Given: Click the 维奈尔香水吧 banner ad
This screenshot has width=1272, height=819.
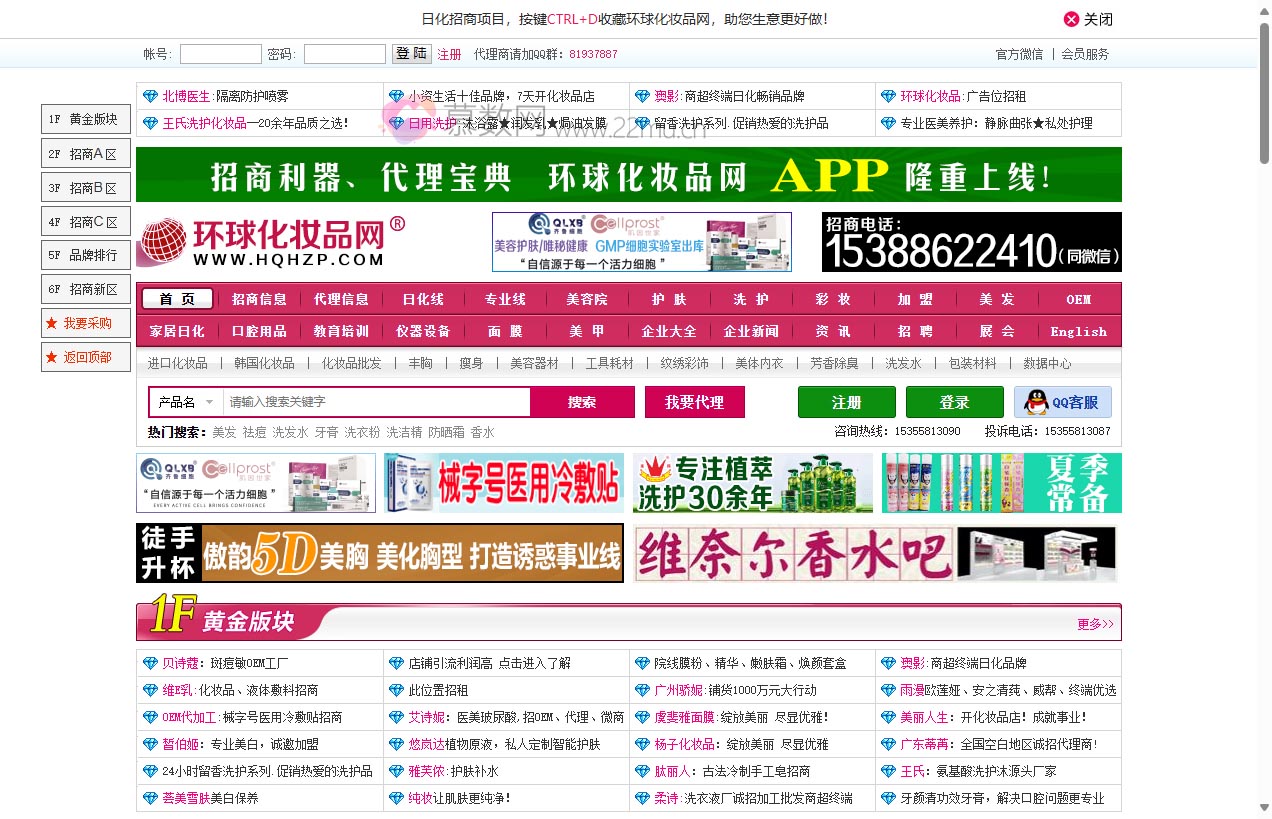Looking at the screenshot, I should (875, 553).
